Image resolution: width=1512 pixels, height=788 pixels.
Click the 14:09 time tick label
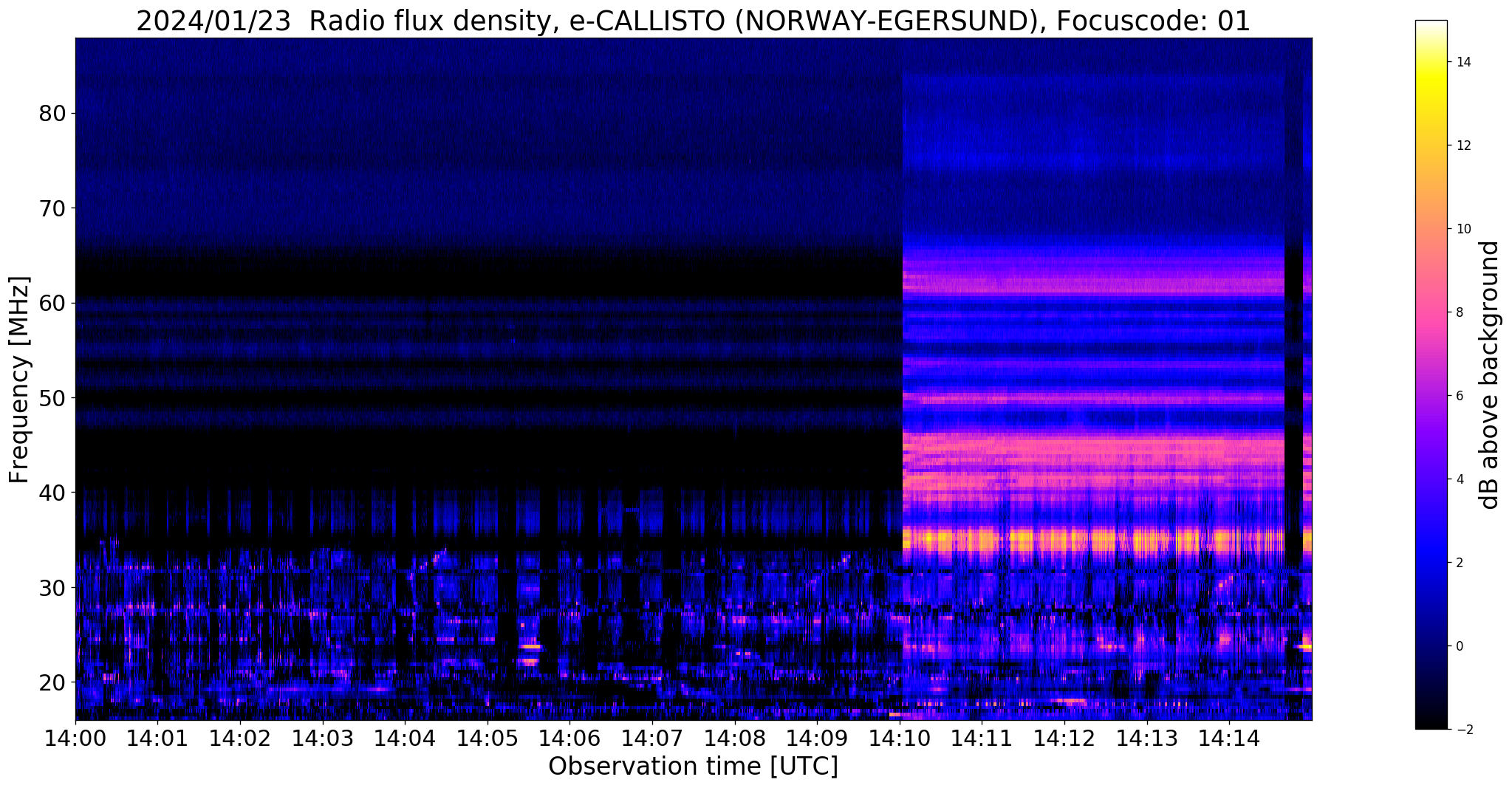817,737
